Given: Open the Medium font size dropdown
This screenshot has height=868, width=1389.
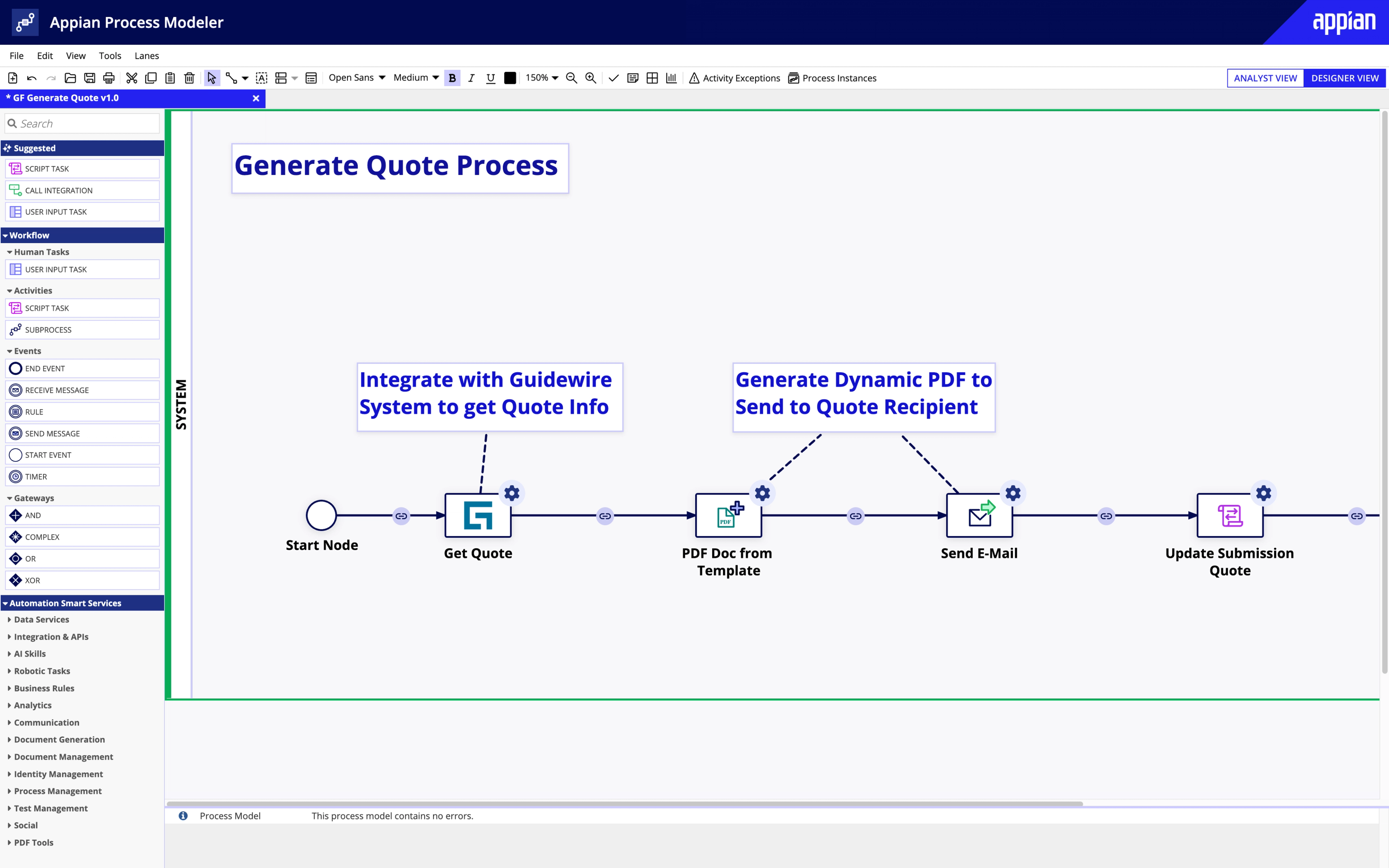Looking at the screenshot, I should (x=416, y=77).
